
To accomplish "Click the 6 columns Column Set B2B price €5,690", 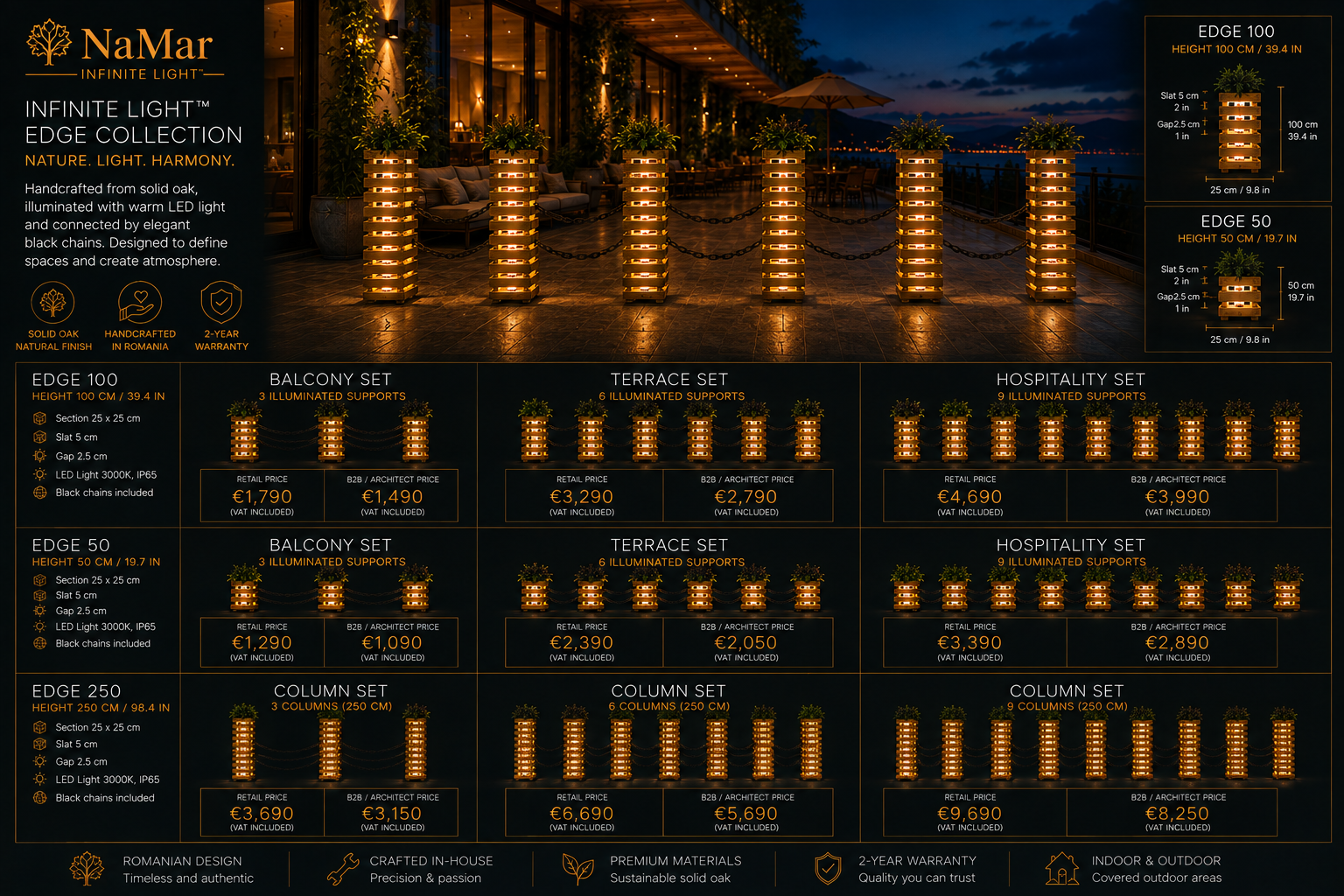I will click(746, 814).
